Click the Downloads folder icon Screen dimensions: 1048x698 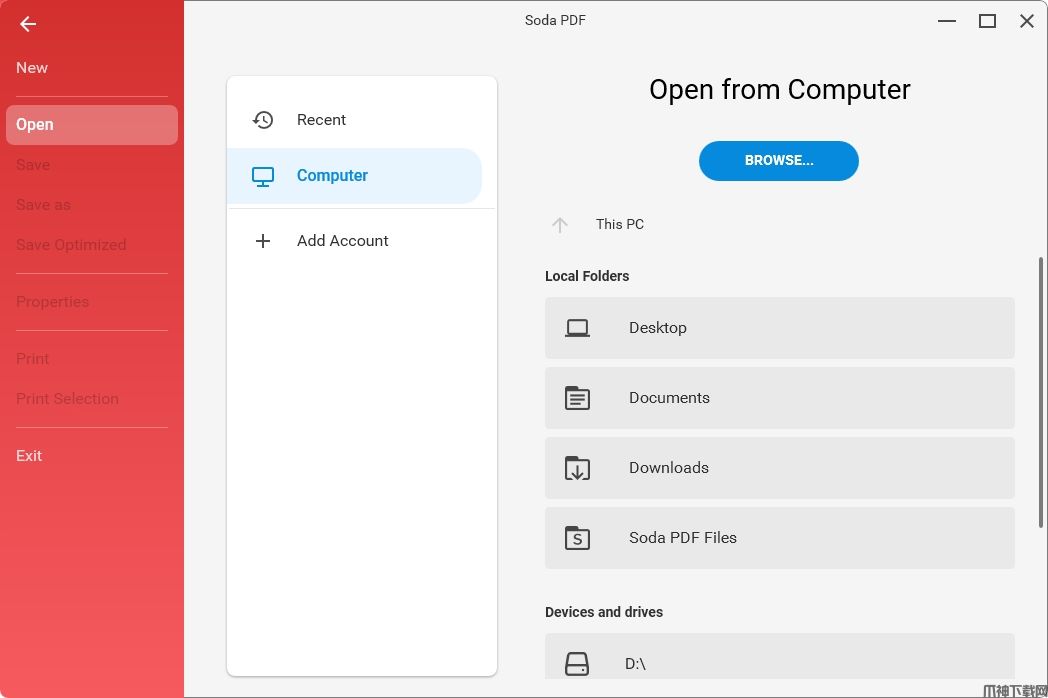[x=577, y=468]
